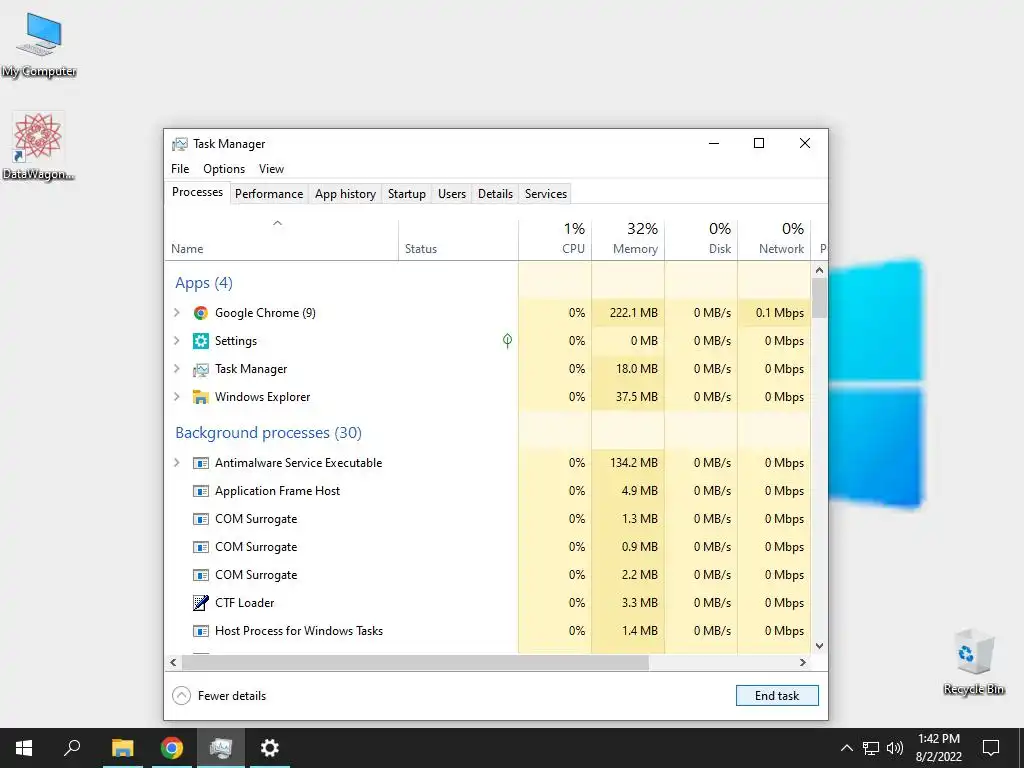
Task: Click the End task button
Action: (777, 696)
